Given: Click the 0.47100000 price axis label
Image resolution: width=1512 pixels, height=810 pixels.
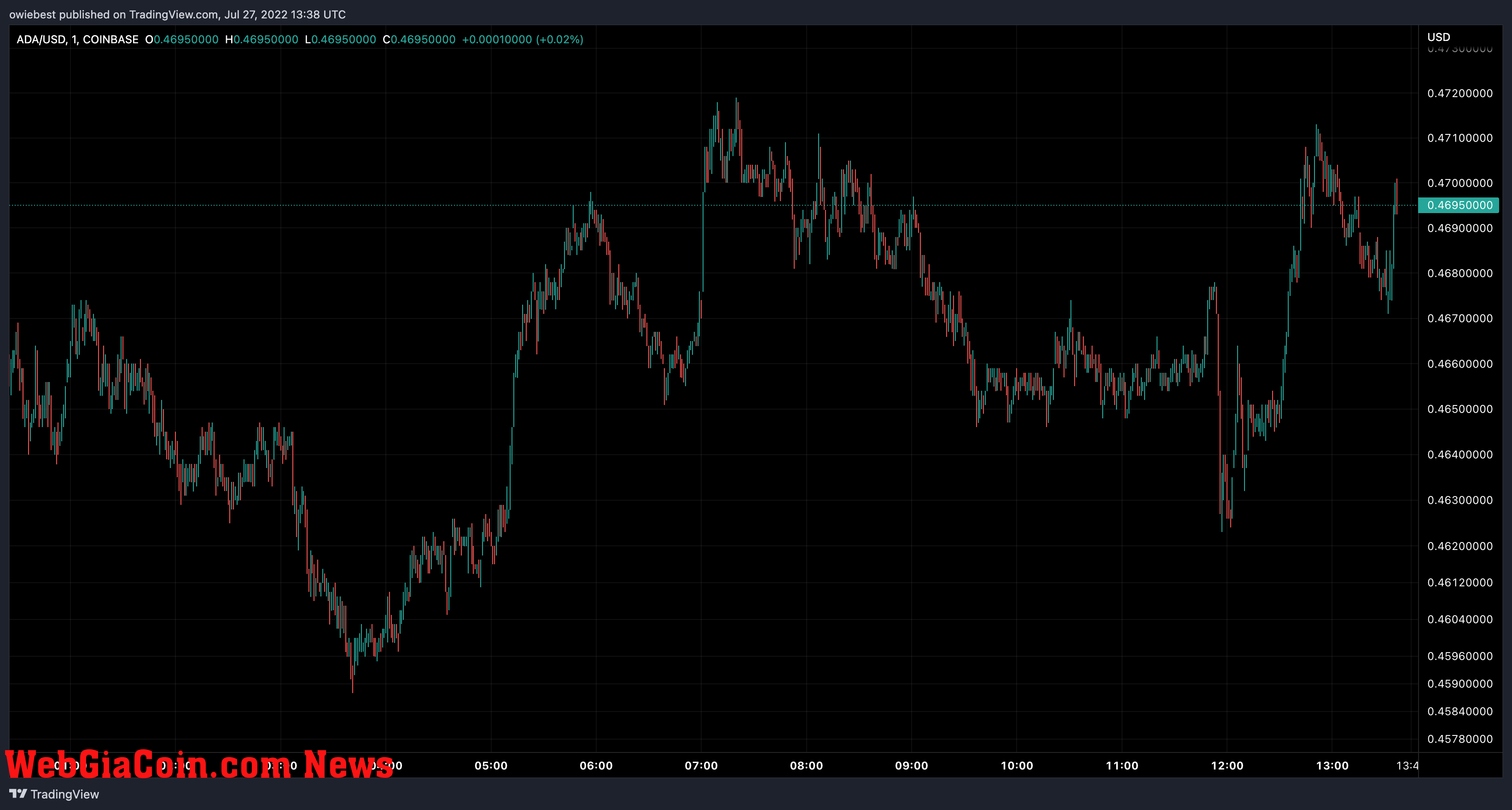Looking at the screenshot, I should coord(1460,138).
